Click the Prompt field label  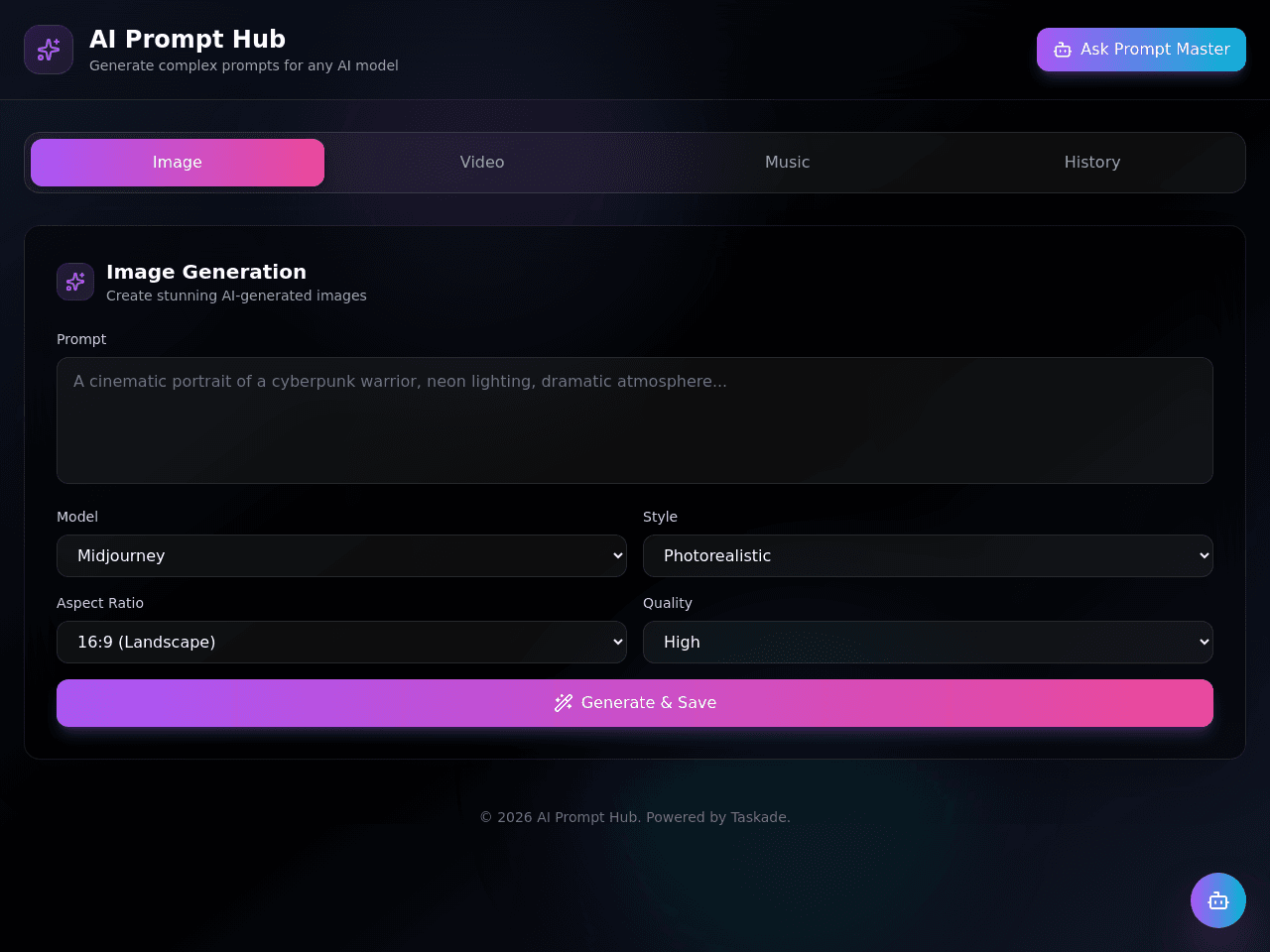[81, 339]
